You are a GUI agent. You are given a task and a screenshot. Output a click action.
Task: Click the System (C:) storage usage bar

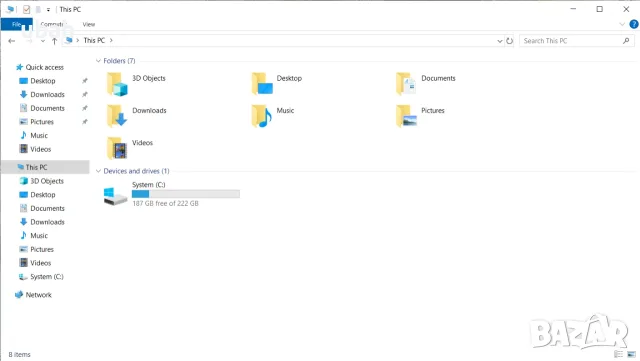pos(186,194)
